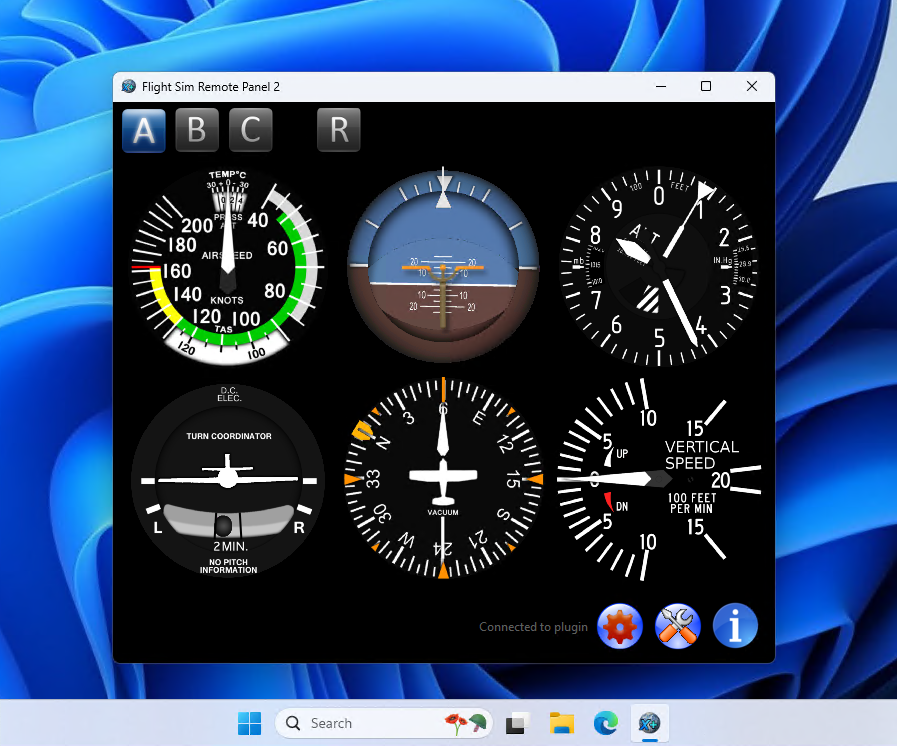This screenshot has width=897, height=746.
Task: Switch to panel C
Action: [x=251, y=130]
